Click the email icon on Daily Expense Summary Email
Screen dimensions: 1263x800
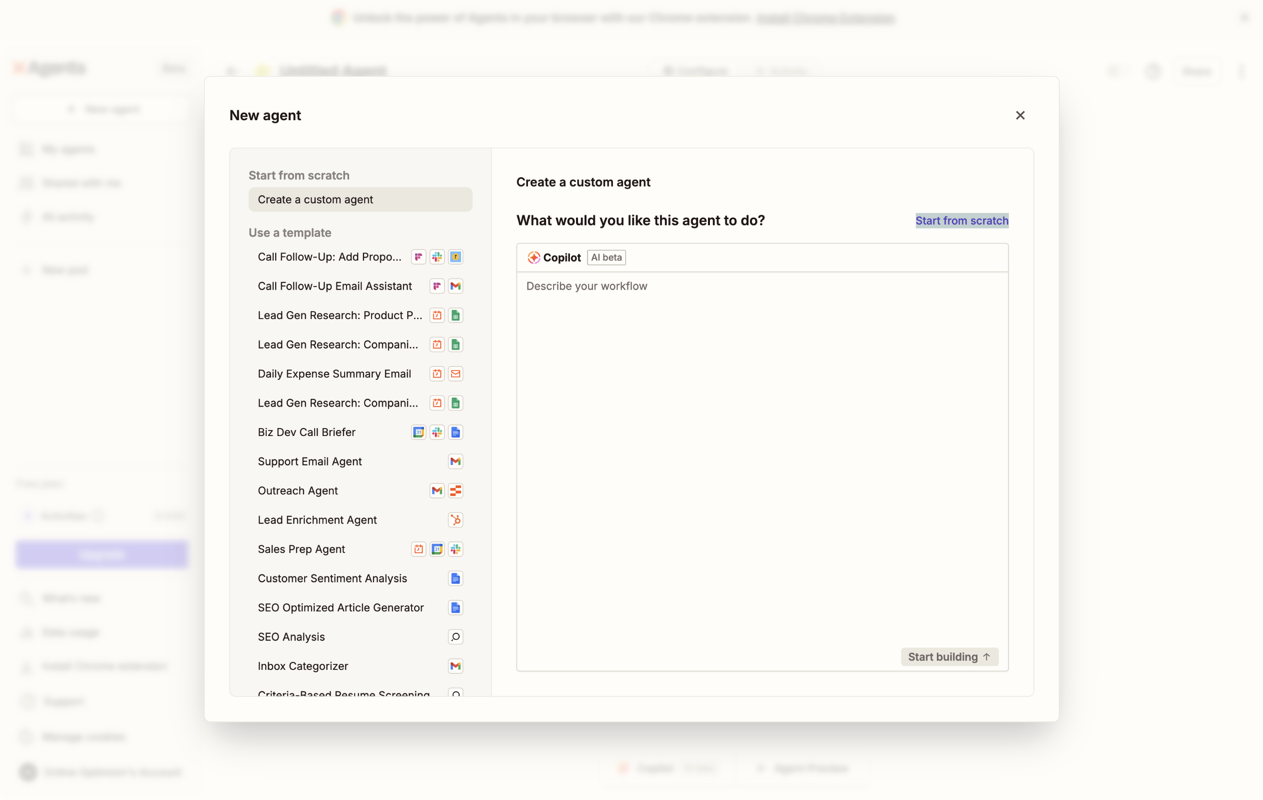click(455, 374)
